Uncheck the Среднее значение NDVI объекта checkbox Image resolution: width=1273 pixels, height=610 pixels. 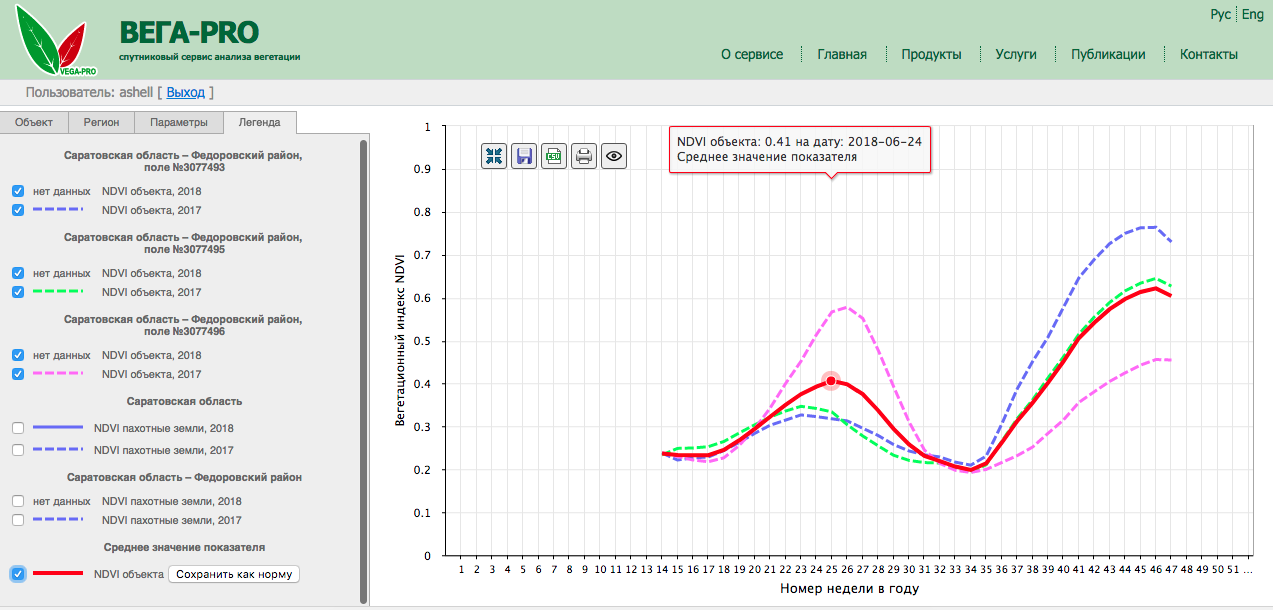(x=18, y=574)
